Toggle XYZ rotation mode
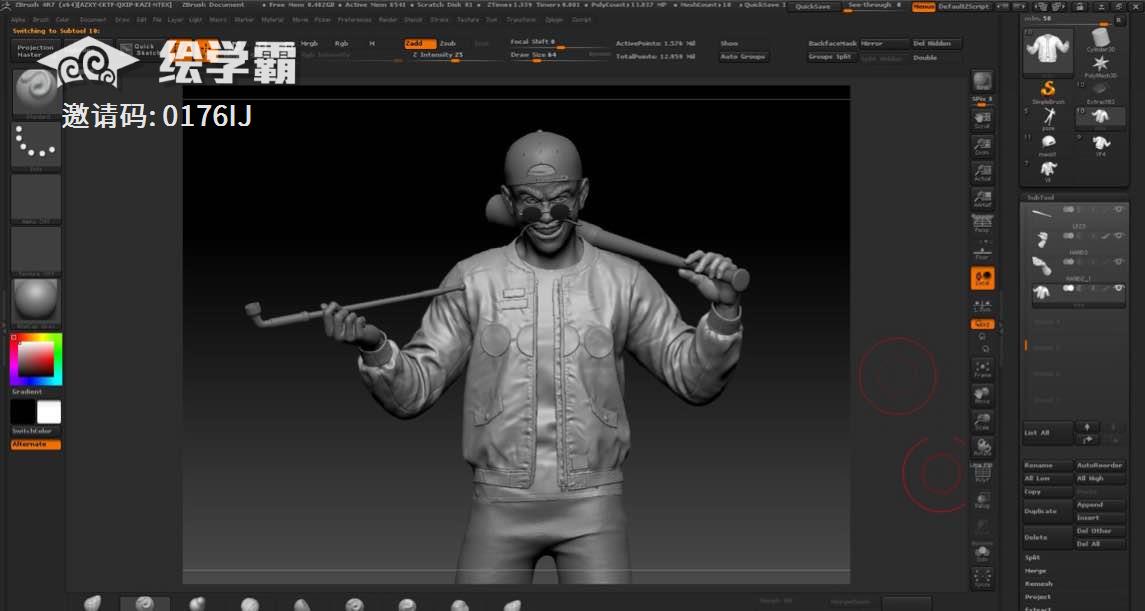 click(982, 324)
